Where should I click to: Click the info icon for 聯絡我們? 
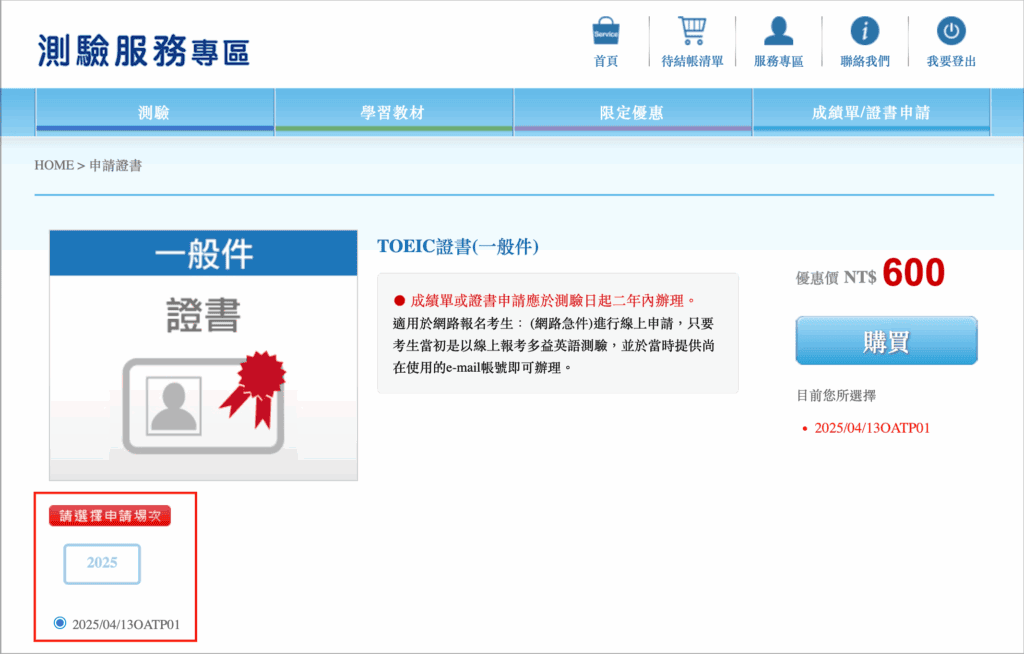(864, 31)
